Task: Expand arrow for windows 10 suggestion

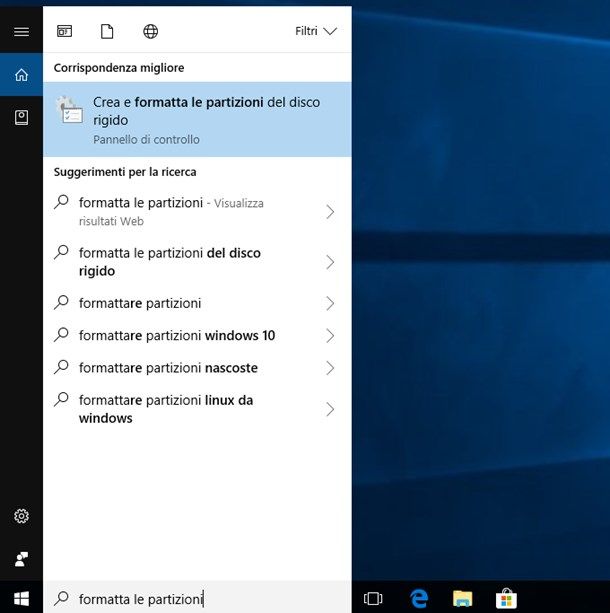Action: pyautogui.click(x=330, y=336)
